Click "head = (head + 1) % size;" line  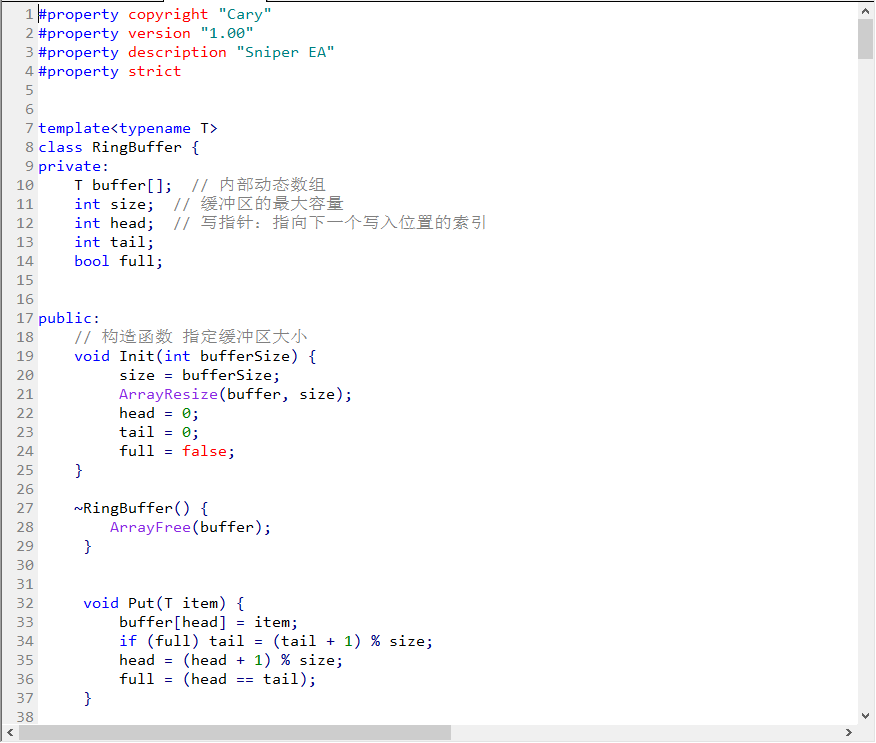(231, 660)
